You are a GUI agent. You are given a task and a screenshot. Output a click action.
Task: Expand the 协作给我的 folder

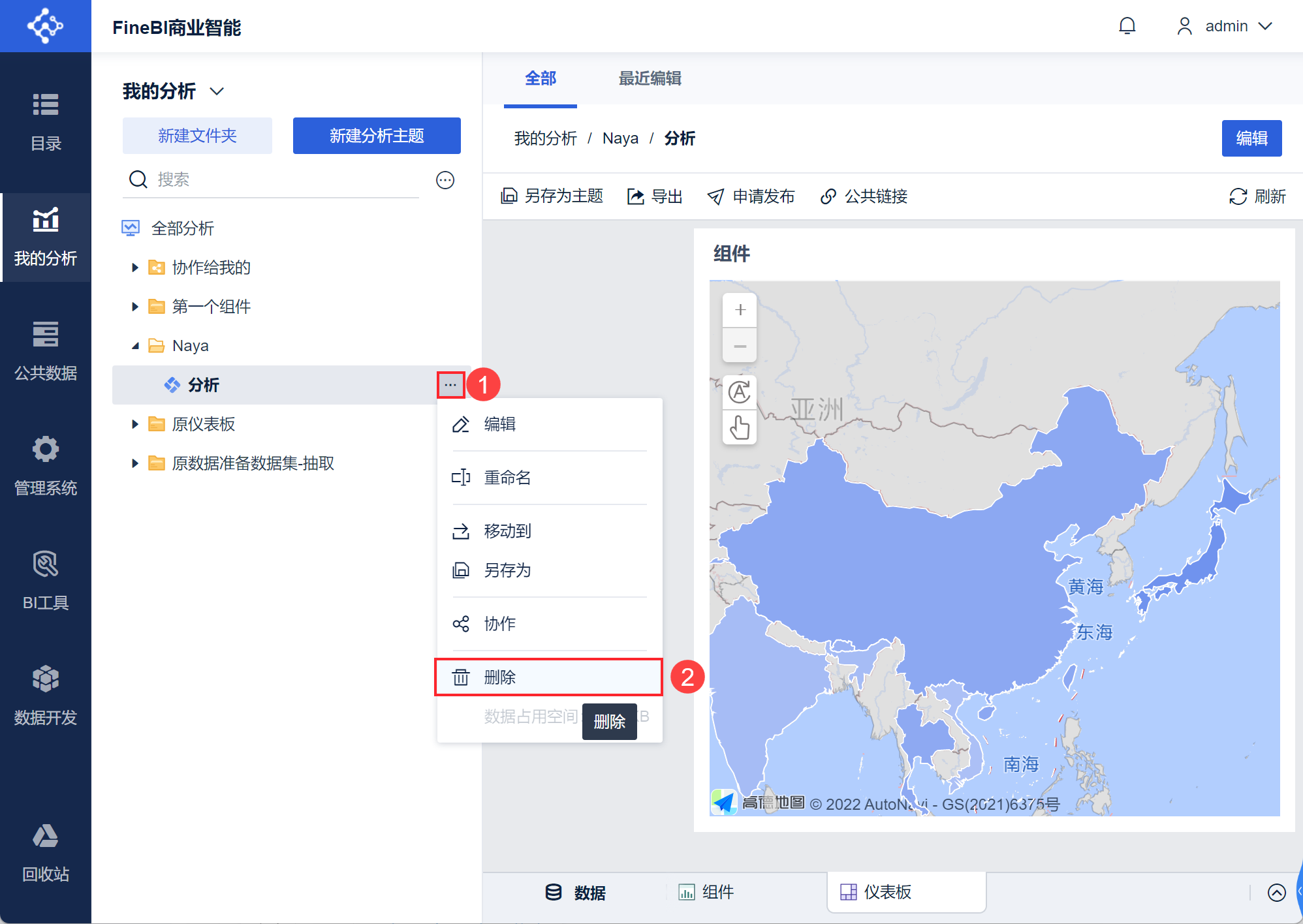135,268
